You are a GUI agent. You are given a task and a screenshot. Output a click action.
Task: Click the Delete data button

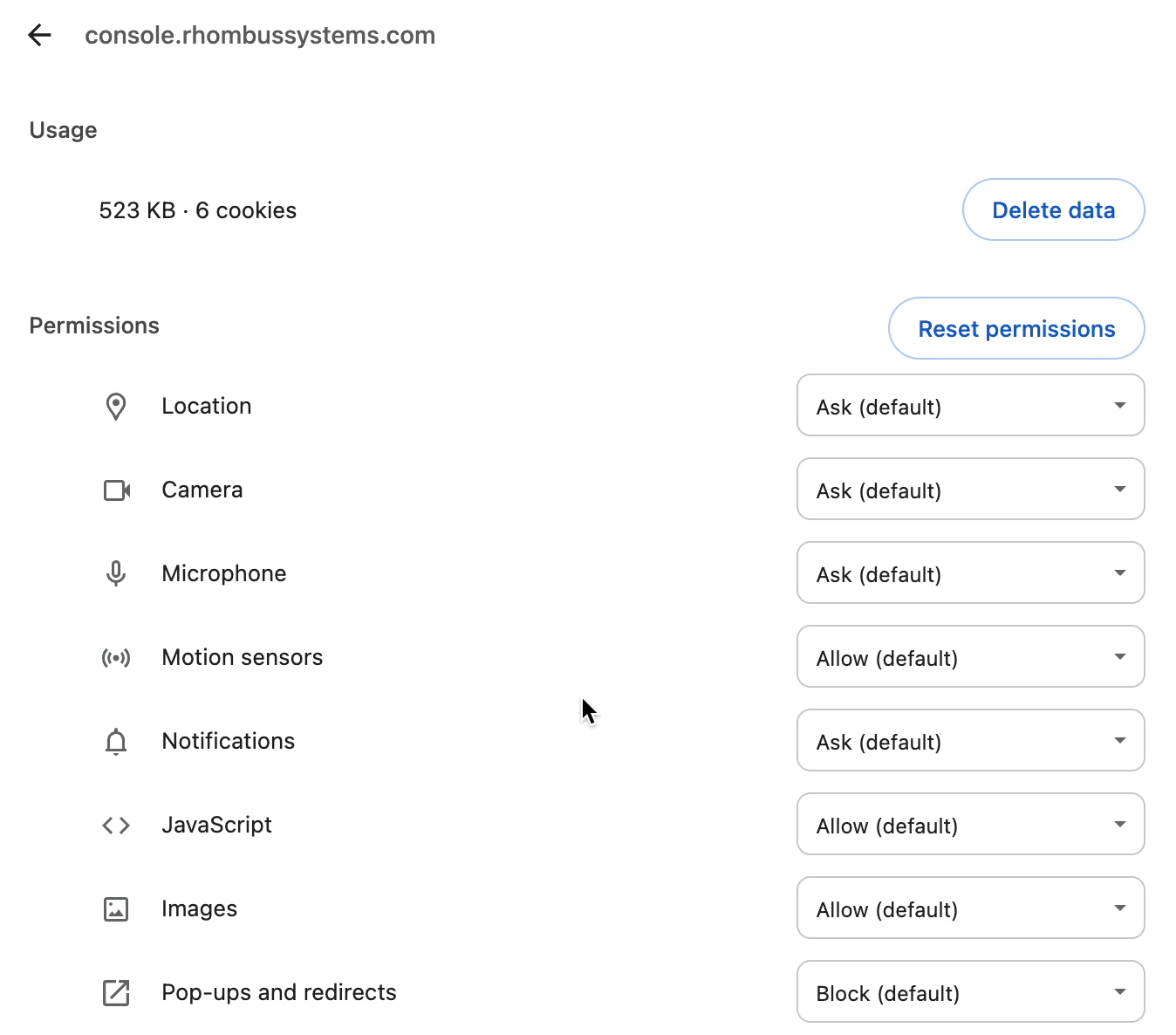(x=1054, y=209)
